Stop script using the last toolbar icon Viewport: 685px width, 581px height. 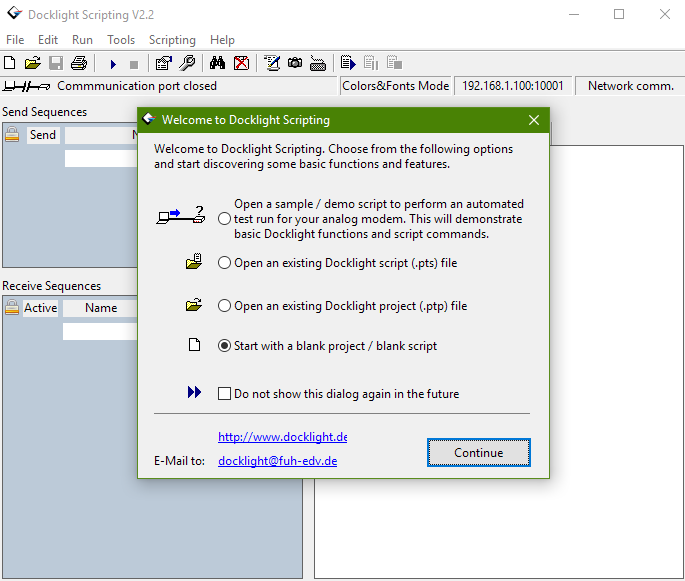point(394,62)
